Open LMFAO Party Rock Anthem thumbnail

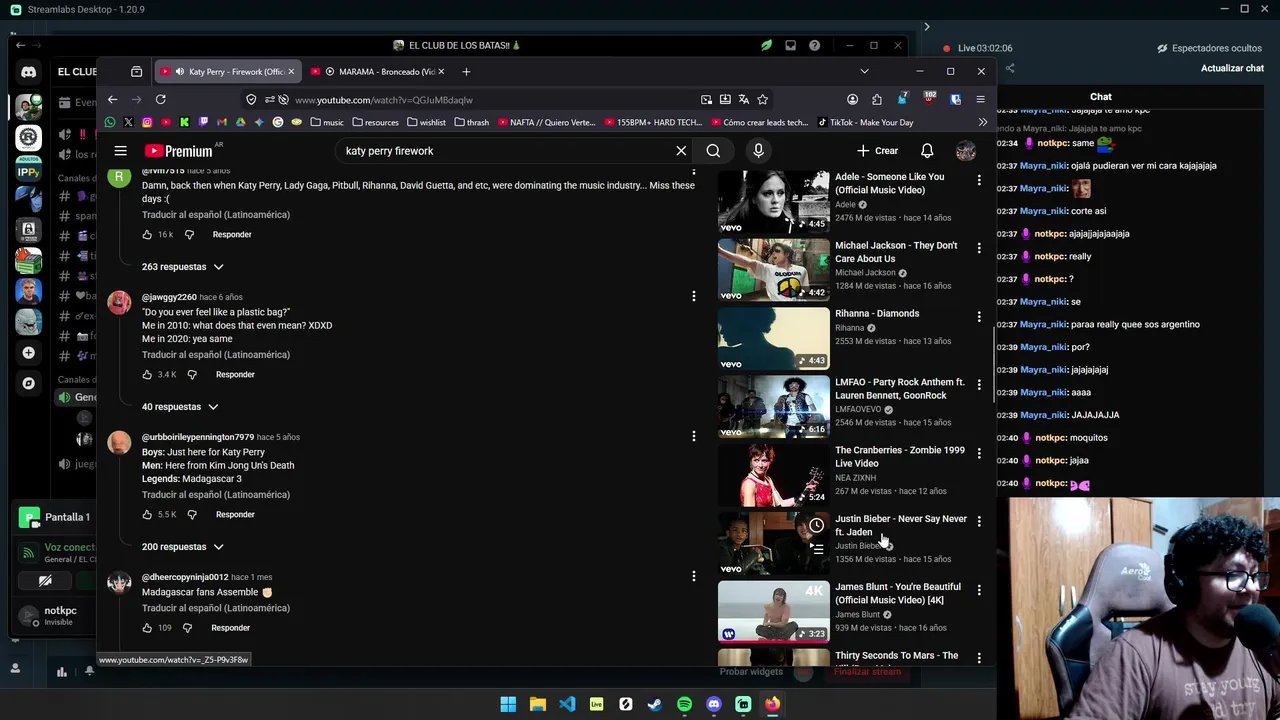point(773,407)
